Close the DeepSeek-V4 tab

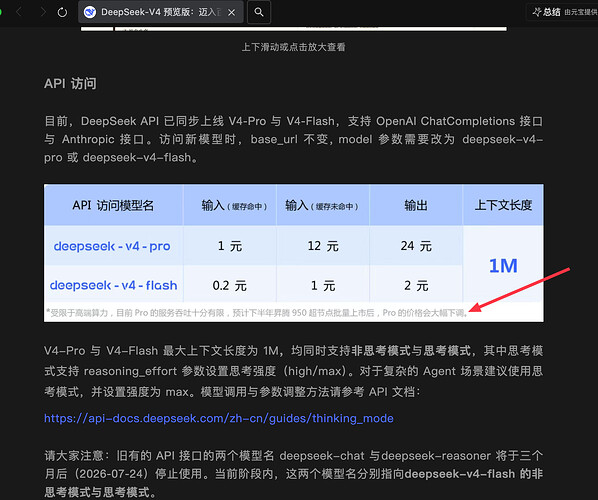coord(231,13)
